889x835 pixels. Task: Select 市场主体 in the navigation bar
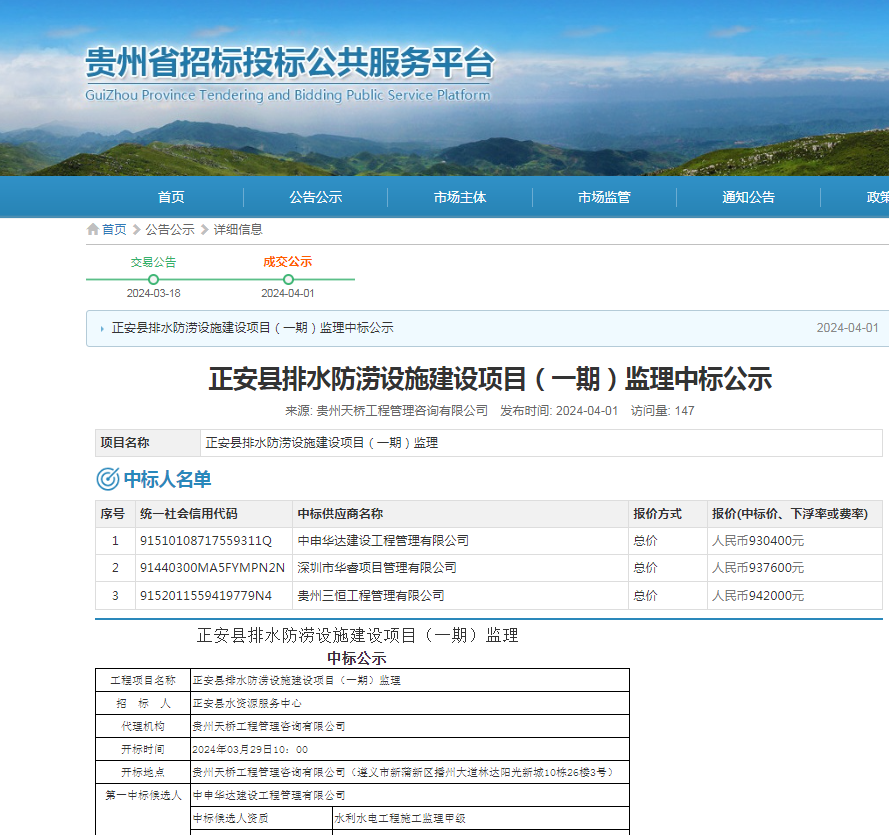[x=460, y=197]
